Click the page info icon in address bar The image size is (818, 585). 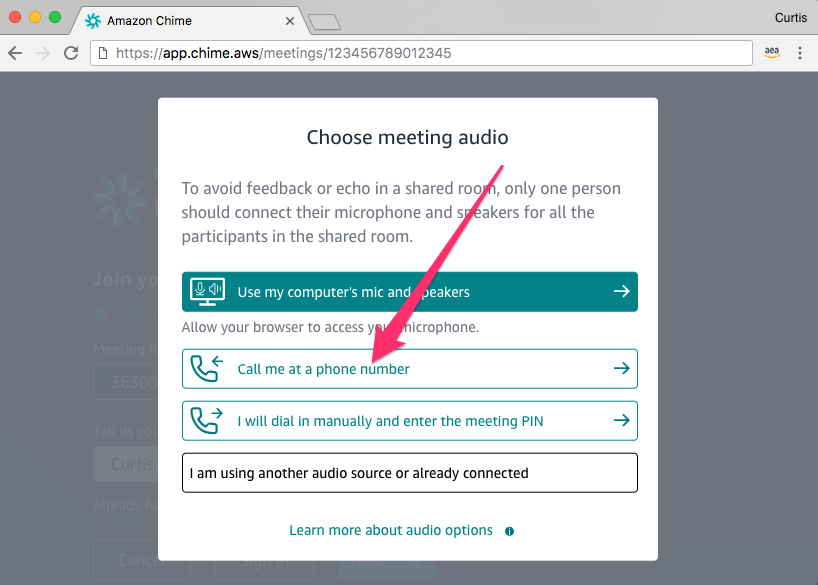103,53
